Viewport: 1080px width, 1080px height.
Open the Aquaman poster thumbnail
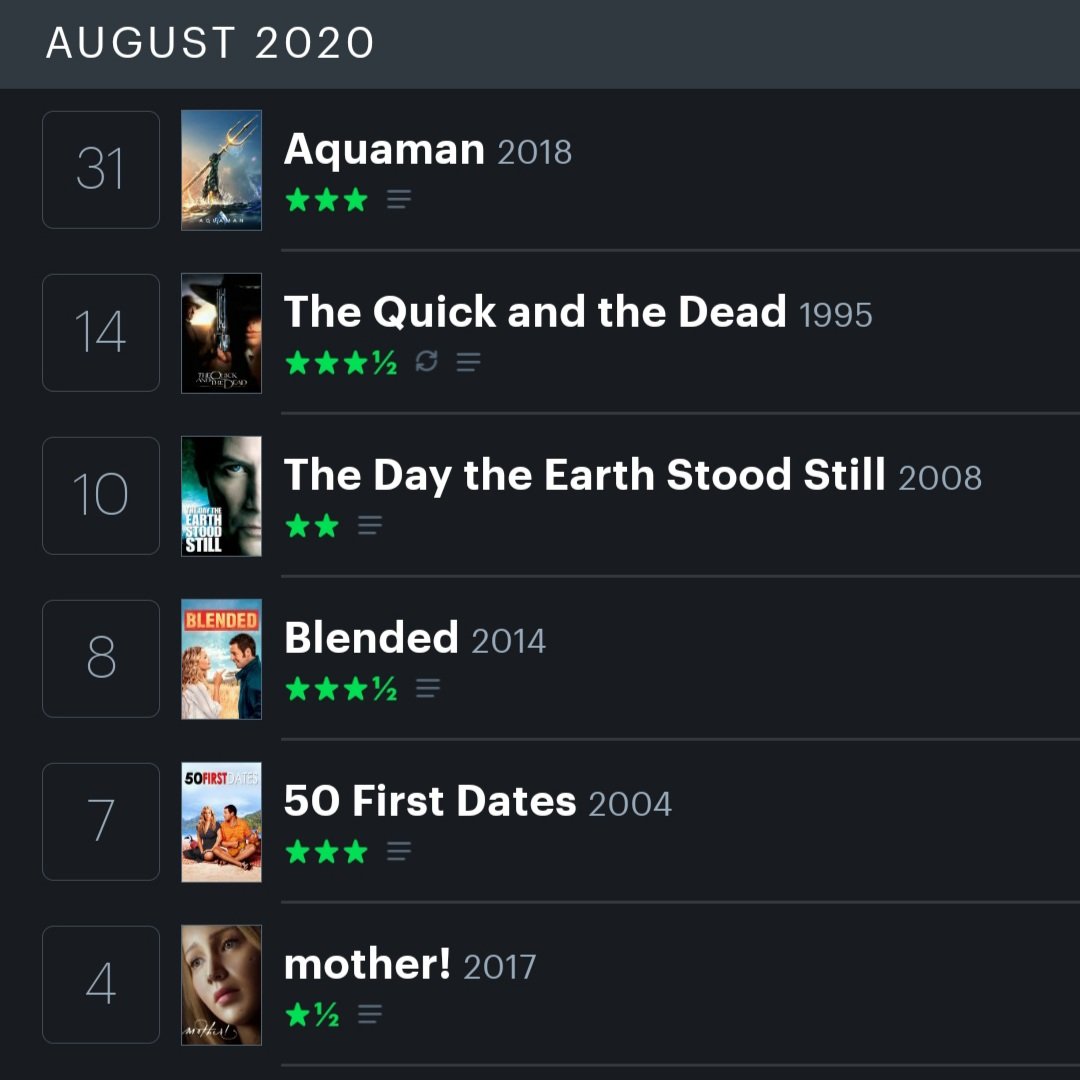(221, 170)
